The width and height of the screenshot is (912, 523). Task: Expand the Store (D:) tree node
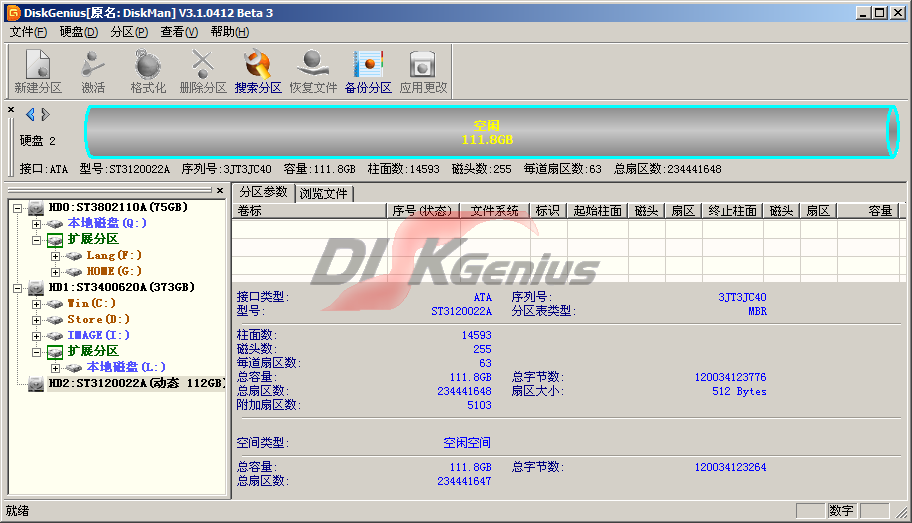pos(36,320)
